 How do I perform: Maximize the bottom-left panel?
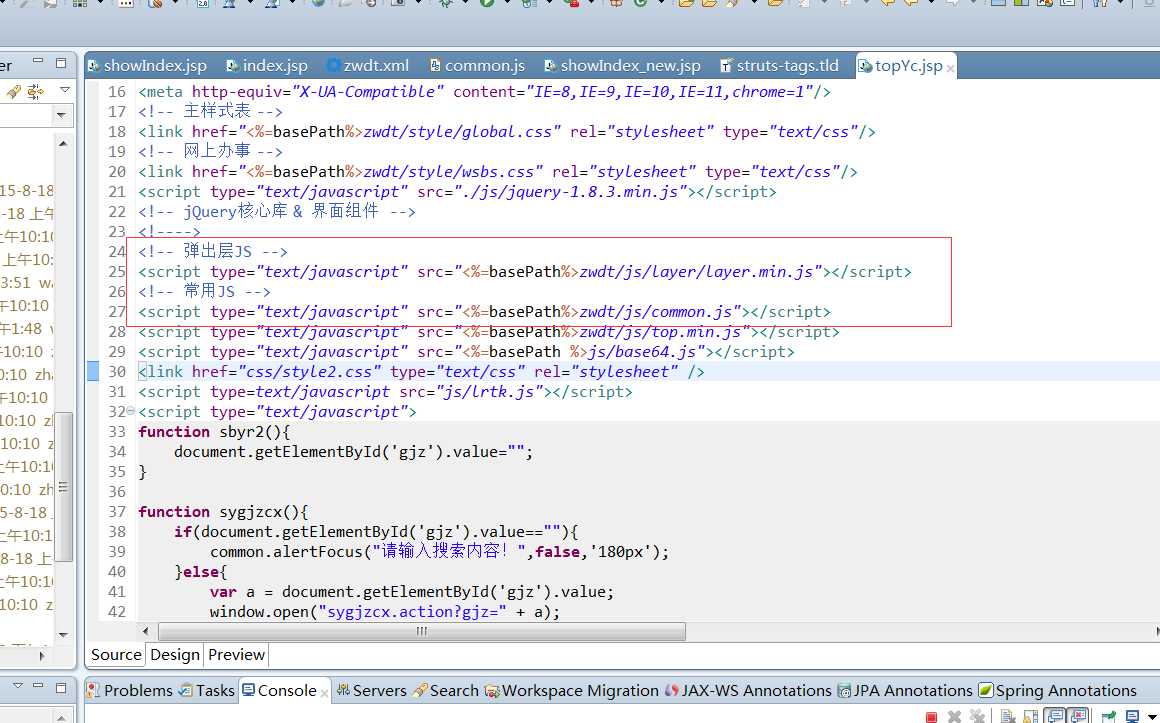[61, 687]
